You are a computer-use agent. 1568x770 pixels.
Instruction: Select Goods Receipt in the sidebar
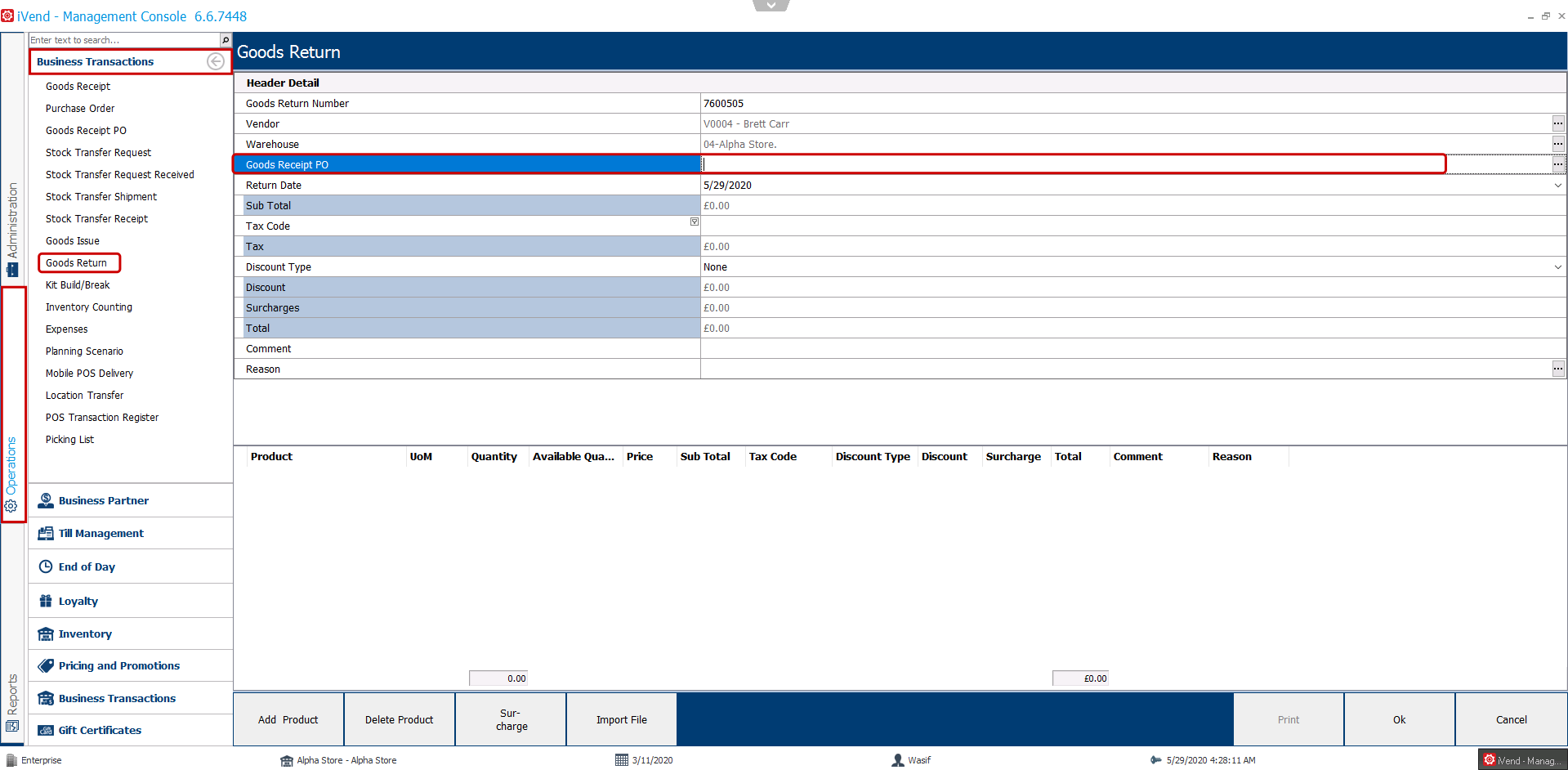click(x=78, y=86)
